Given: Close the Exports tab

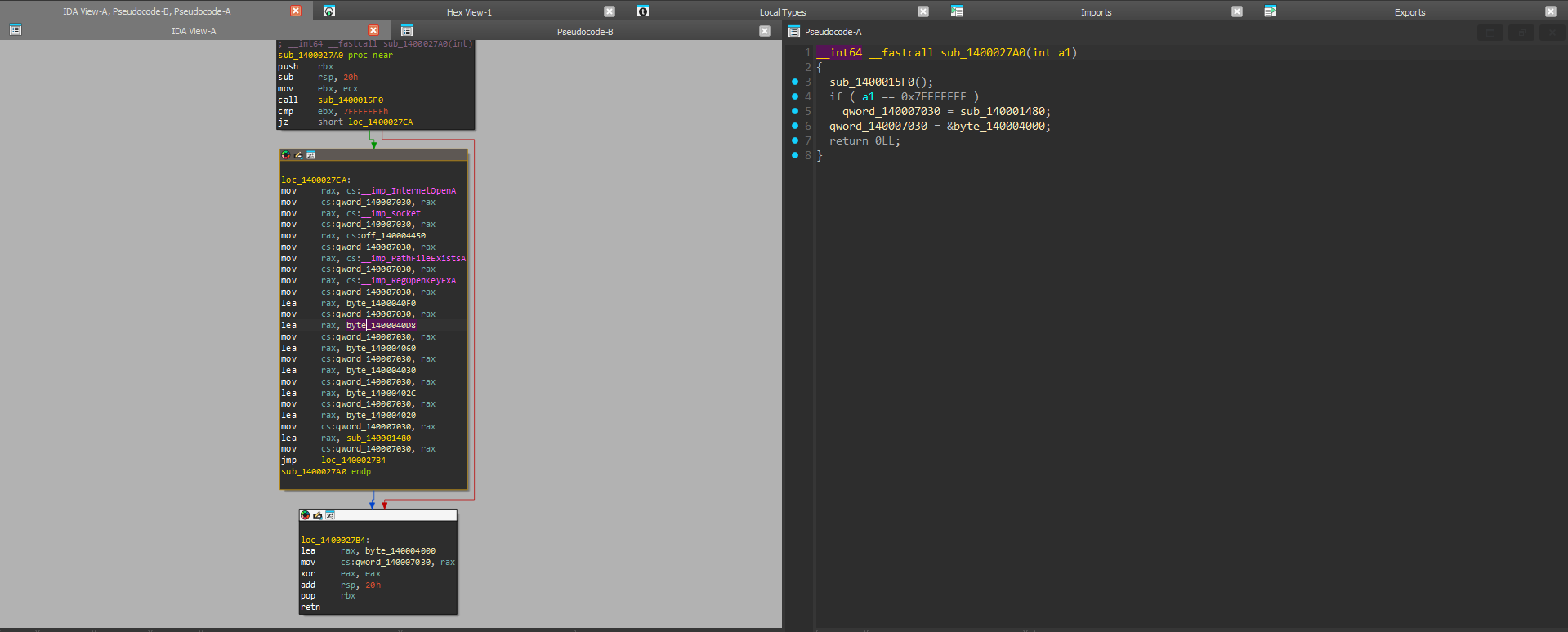Looking at the screenshot, I should coord(1551,11).
